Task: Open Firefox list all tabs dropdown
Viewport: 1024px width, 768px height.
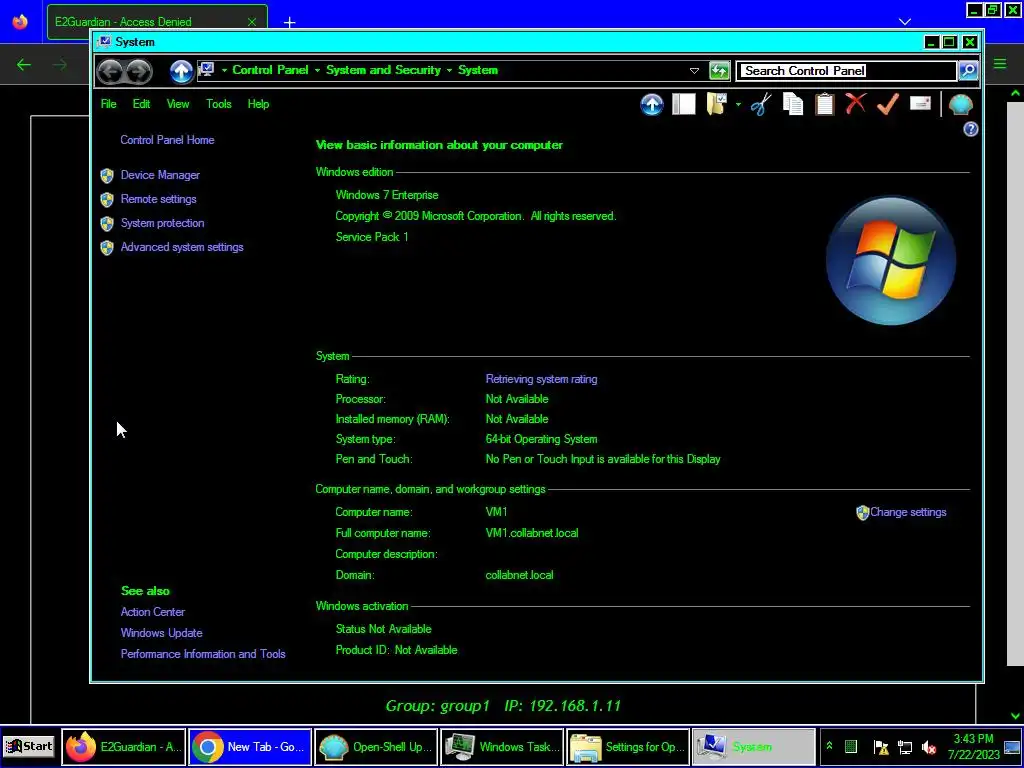Action: coord(904,22)
